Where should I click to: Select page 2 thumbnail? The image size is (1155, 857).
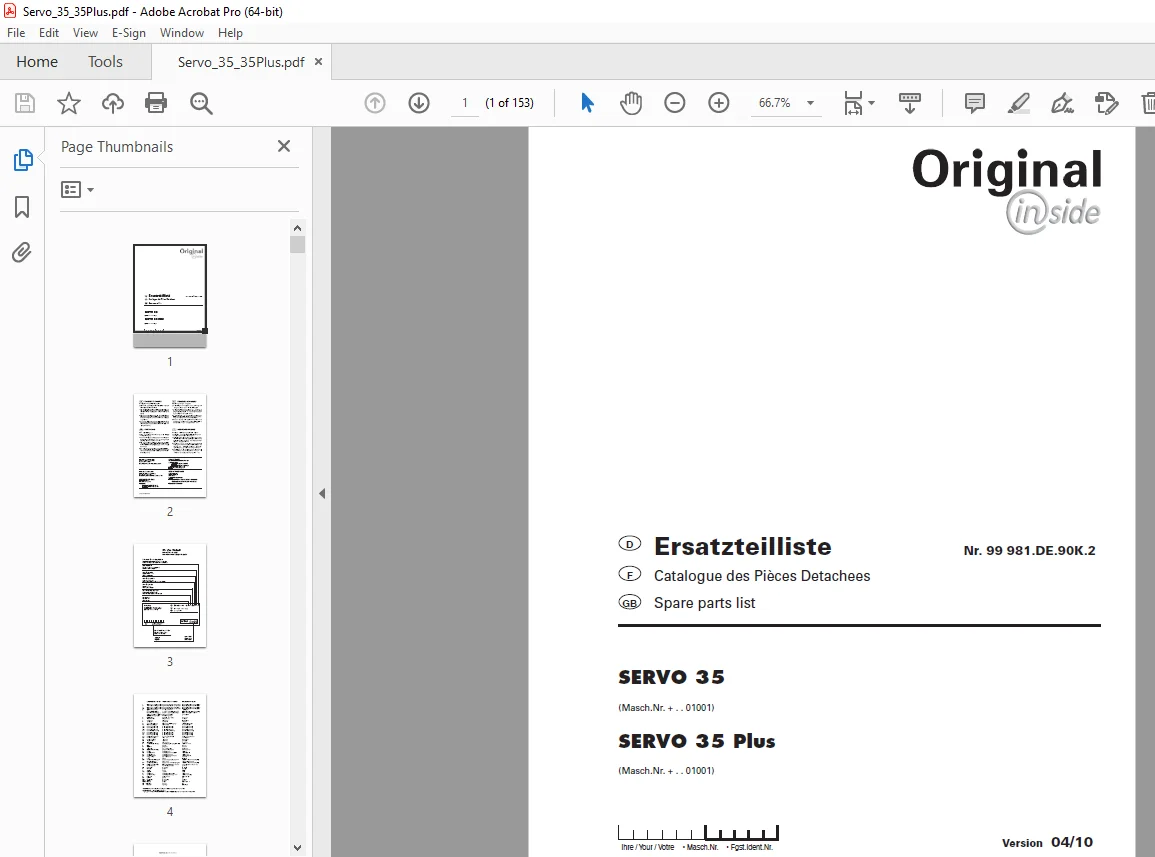pos(170,446)
